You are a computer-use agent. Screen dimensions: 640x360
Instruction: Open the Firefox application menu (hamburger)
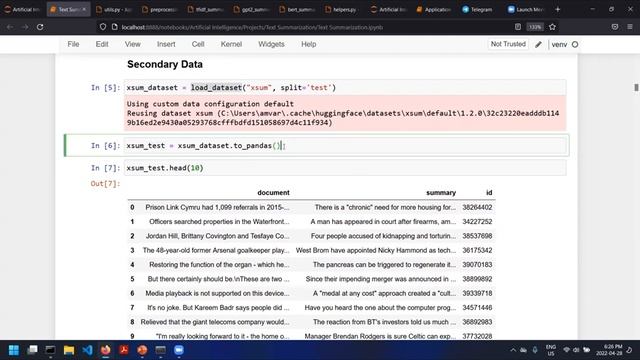pos(630,27)
